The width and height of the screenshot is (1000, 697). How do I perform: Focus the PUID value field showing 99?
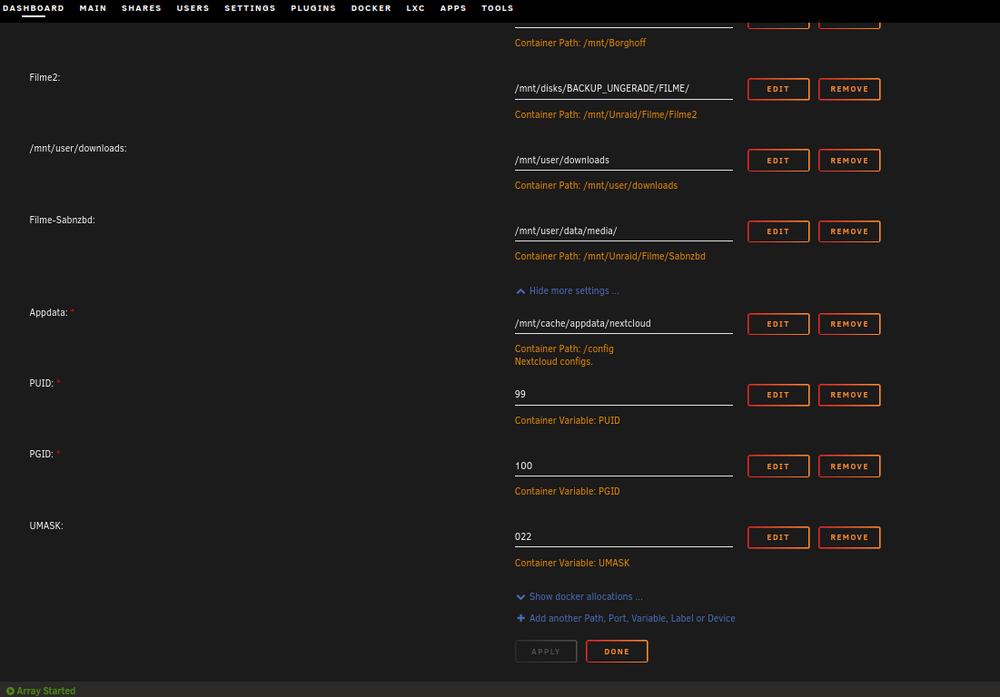pos(624,394)
